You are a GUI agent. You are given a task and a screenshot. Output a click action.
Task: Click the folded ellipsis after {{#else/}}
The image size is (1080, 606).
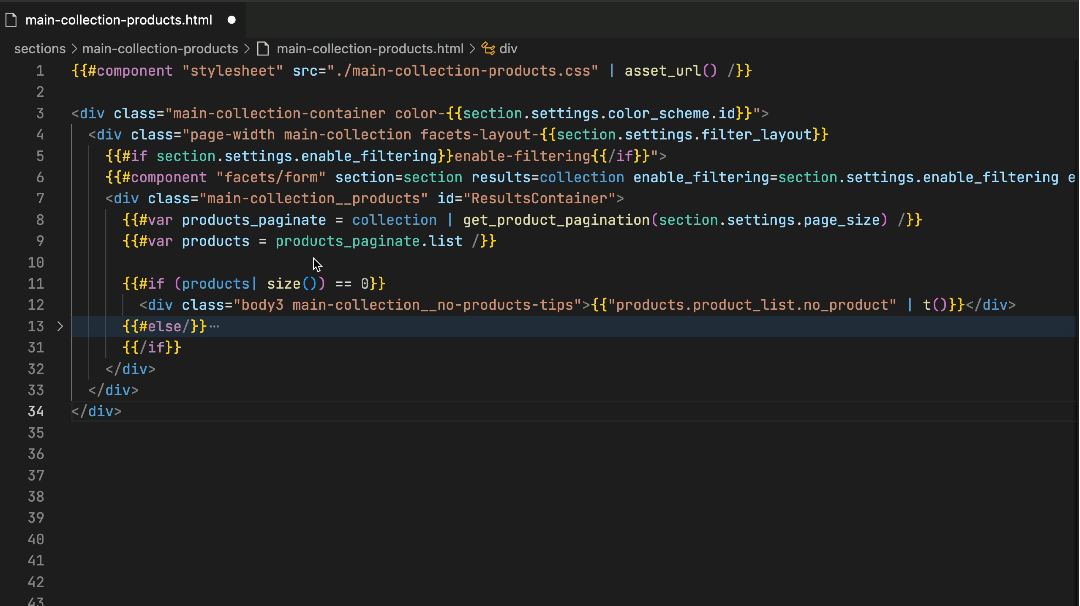click(x=214, y=327)
